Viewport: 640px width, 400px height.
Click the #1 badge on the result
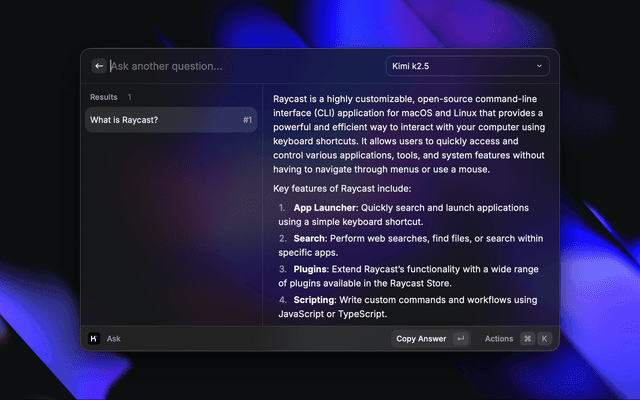coord(247,120)
